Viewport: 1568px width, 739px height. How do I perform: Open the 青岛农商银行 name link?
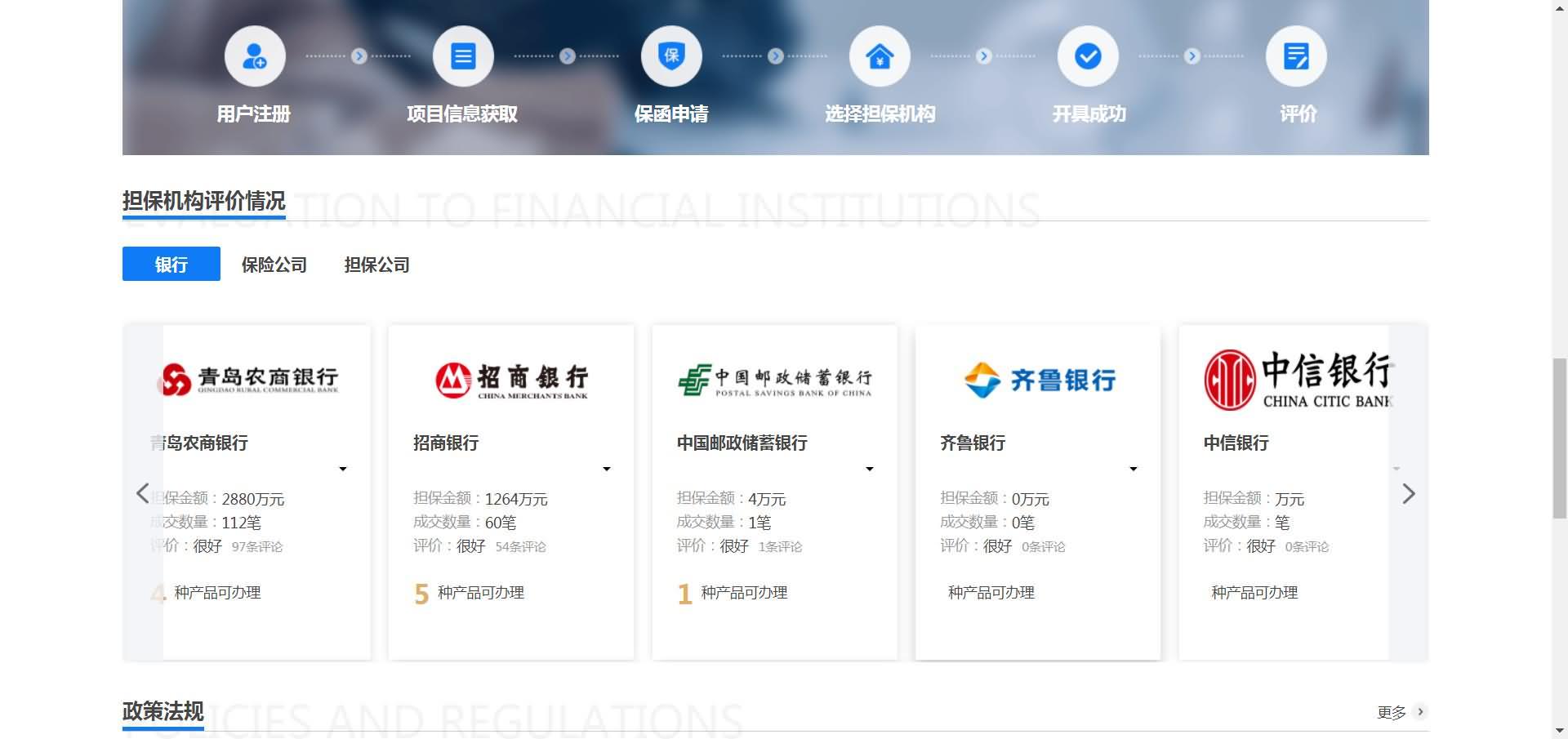click(199, 443)
